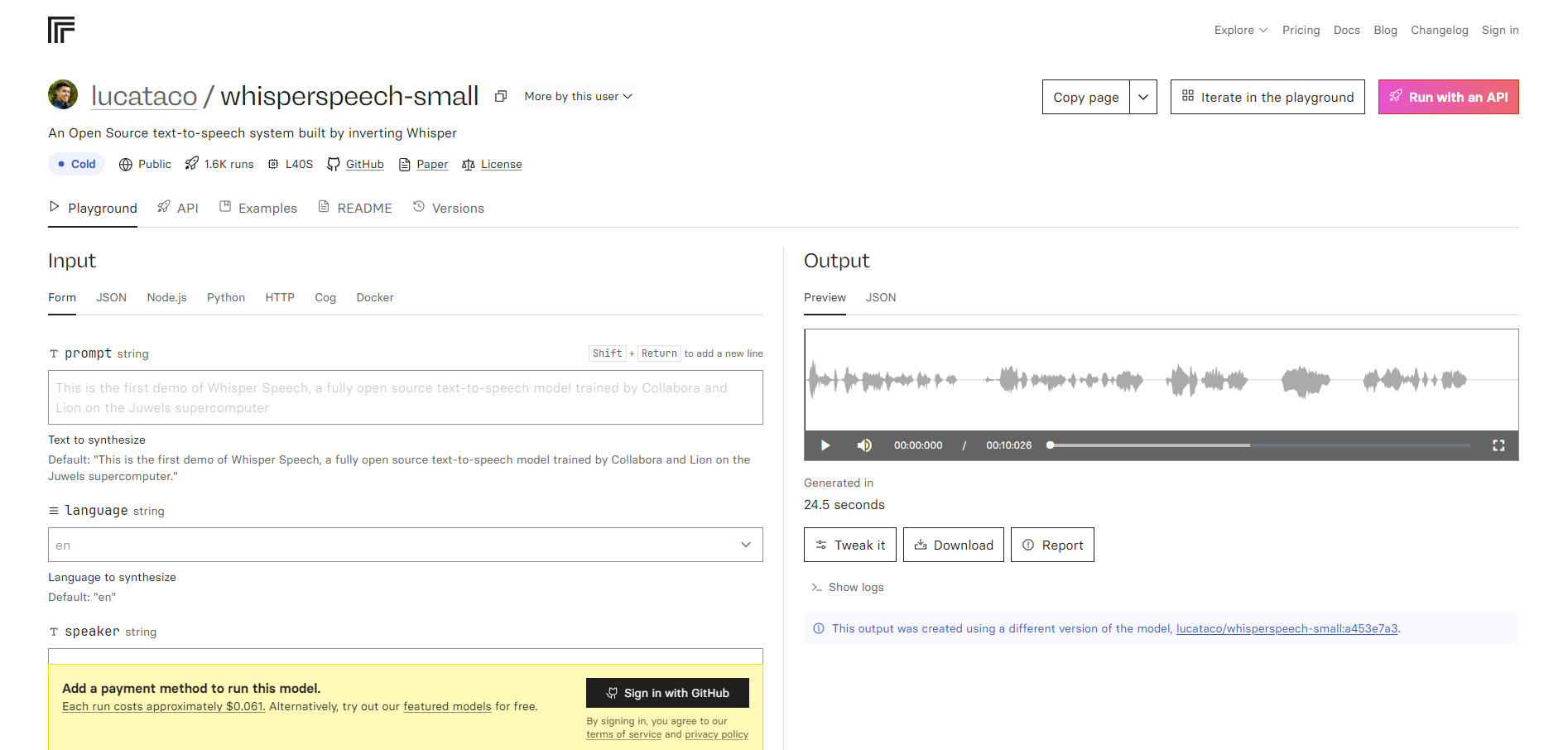1568x750 pixels.
Task: Report this output
Action: 1052,545
